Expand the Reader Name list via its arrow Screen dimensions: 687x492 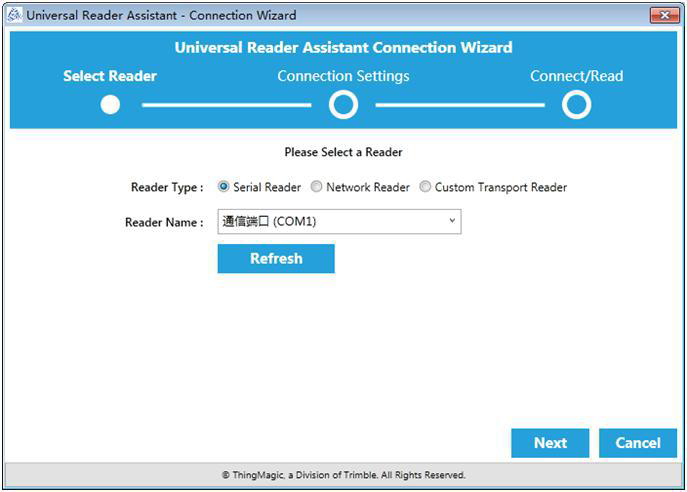point(452,222)
